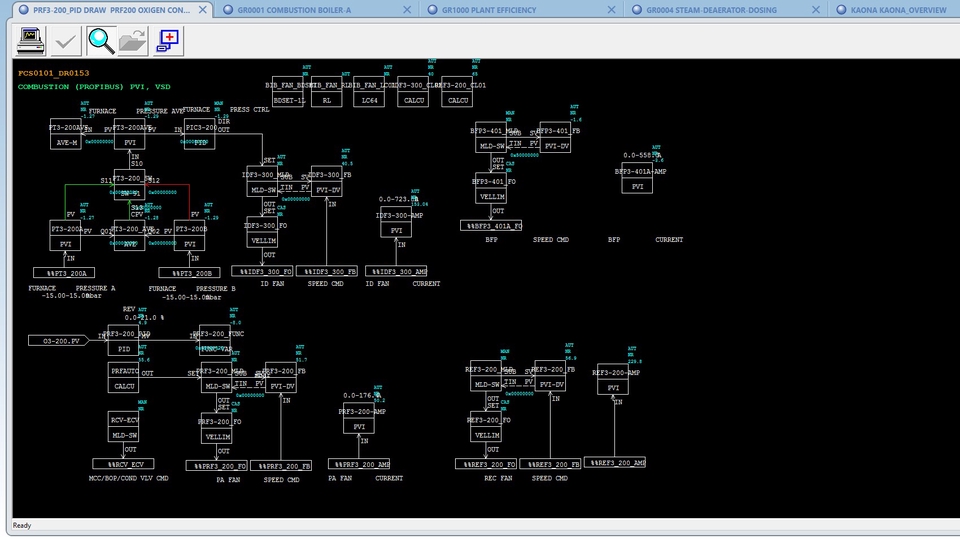Select the PIC3-200 PID function block
960x539 pixels.
[200, 134]
